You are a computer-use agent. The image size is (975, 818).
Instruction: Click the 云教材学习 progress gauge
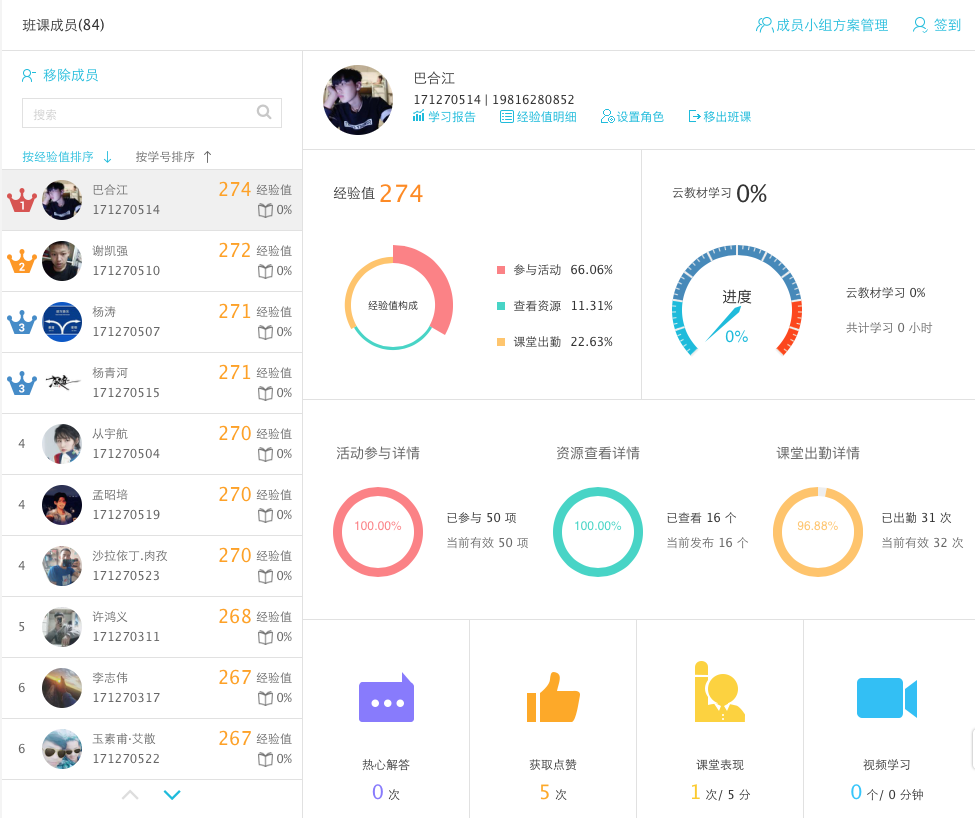736,300
